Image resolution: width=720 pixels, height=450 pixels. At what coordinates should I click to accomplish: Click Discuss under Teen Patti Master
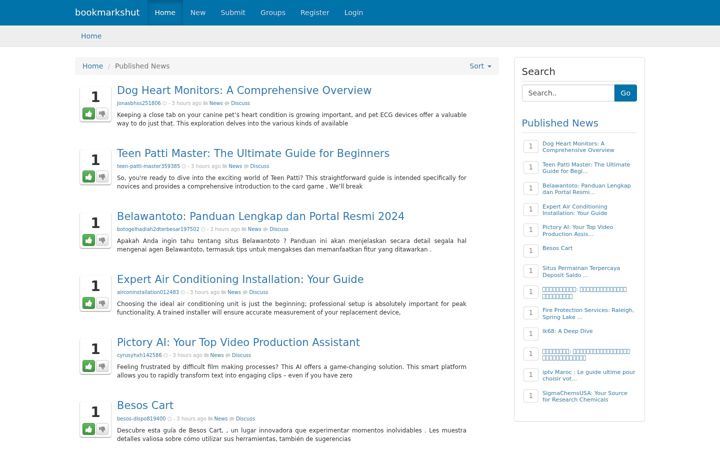tap(259, 166)
